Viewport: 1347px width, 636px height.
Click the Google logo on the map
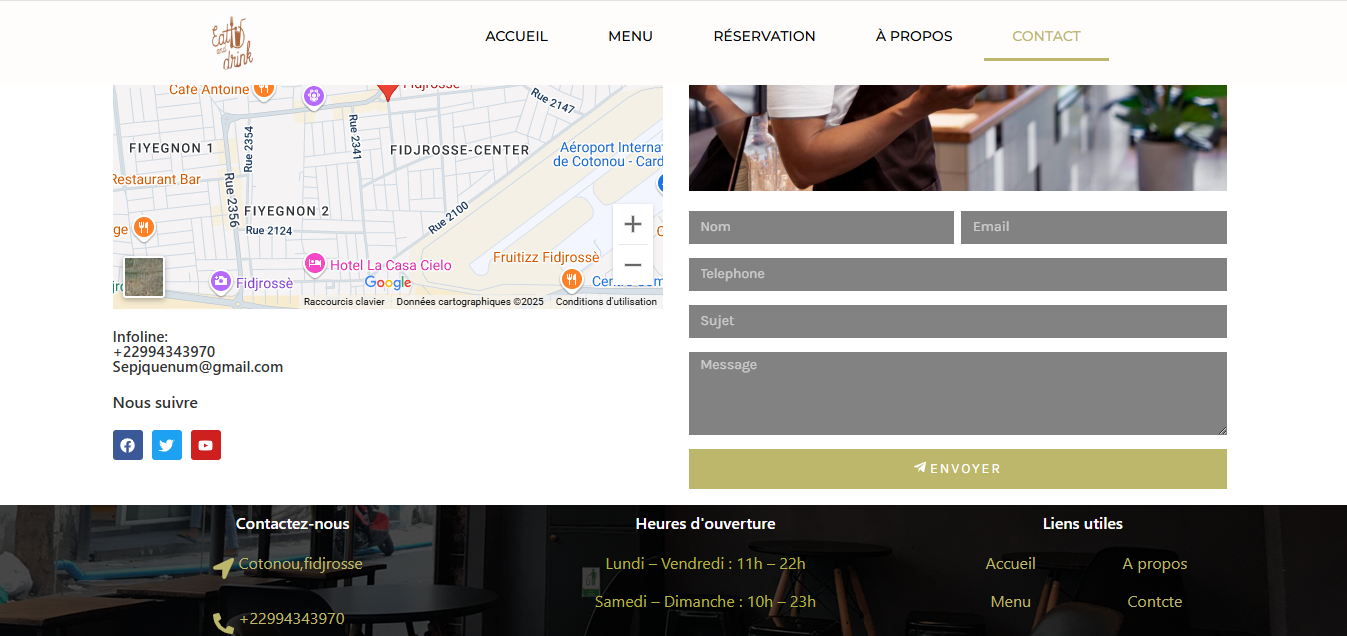click(388, 283)
